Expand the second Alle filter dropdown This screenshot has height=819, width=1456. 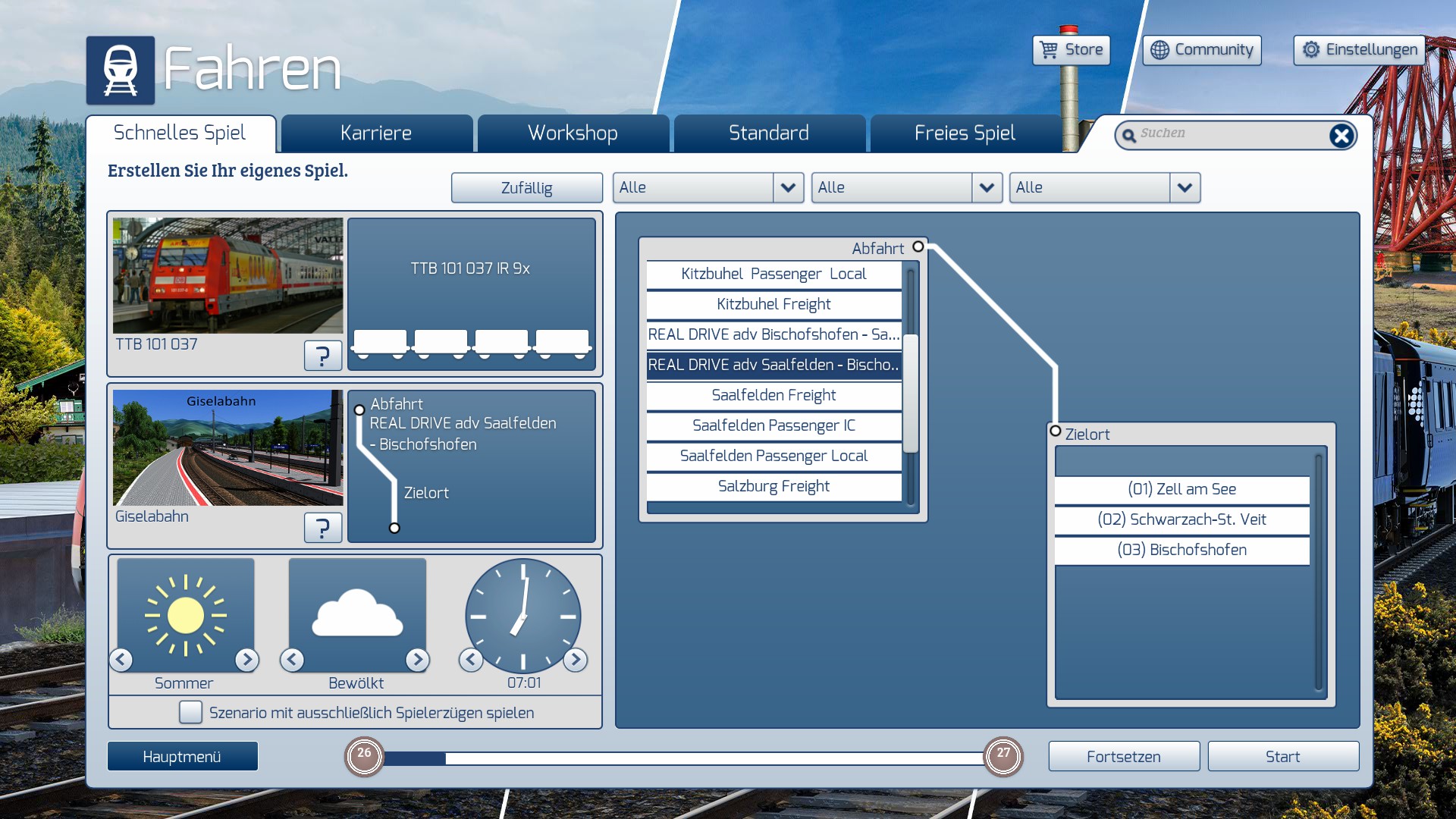[x=987, y=187]
